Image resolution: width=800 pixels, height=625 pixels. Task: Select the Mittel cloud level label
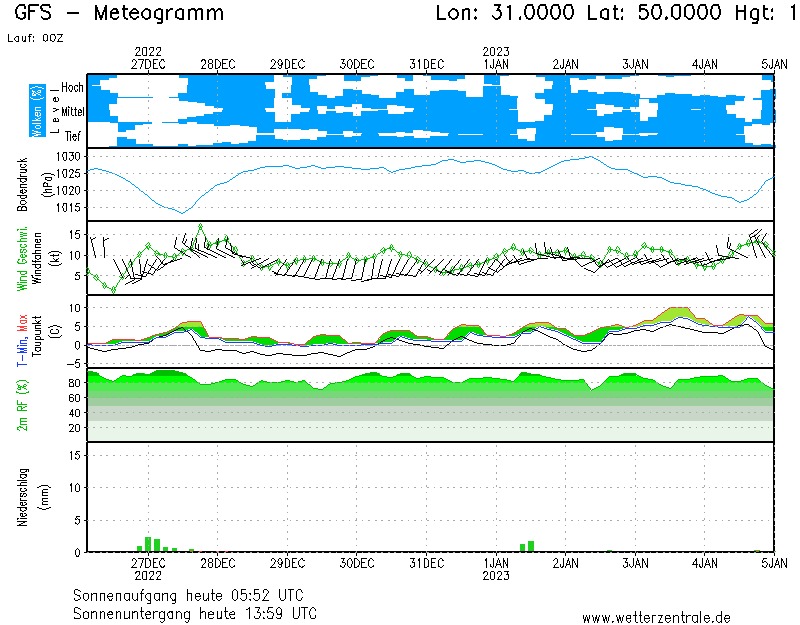[x=72, y=112]
